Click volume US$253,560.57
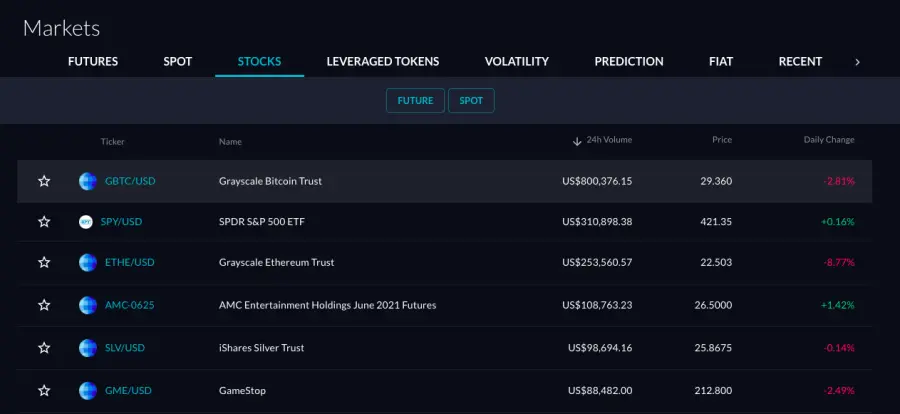This screenshot has width=900, height=414. pyautogui.click(x=598, y=262)
